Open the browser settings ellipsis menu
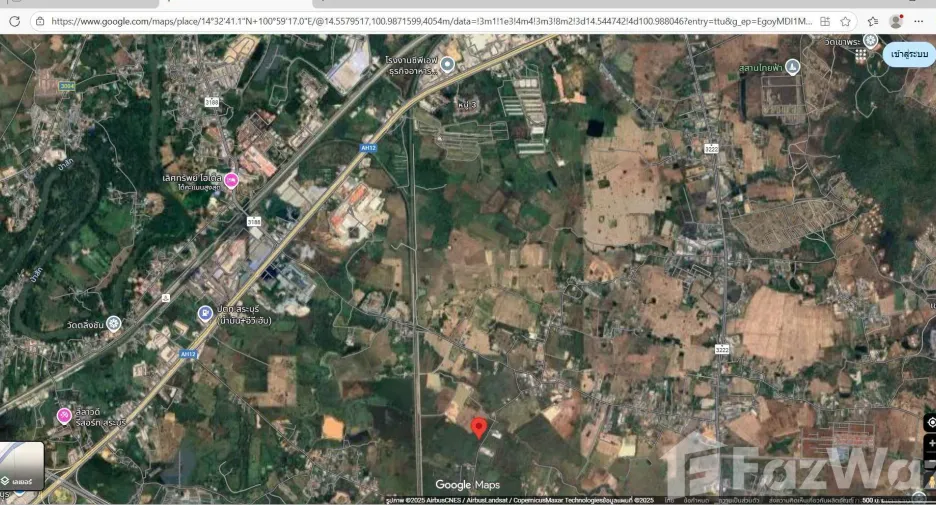 click(919, 21)
